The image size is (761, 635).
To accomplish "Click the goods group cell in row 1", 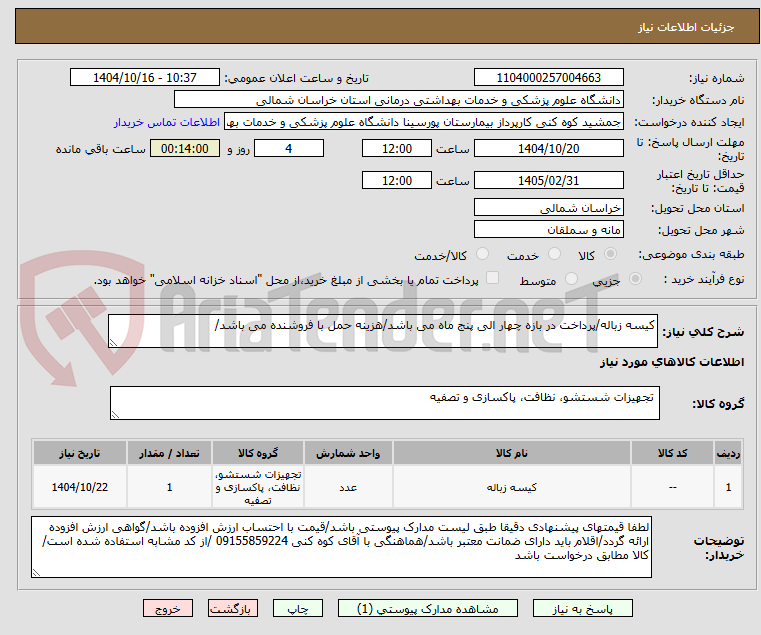I will [x=258, y=487].
